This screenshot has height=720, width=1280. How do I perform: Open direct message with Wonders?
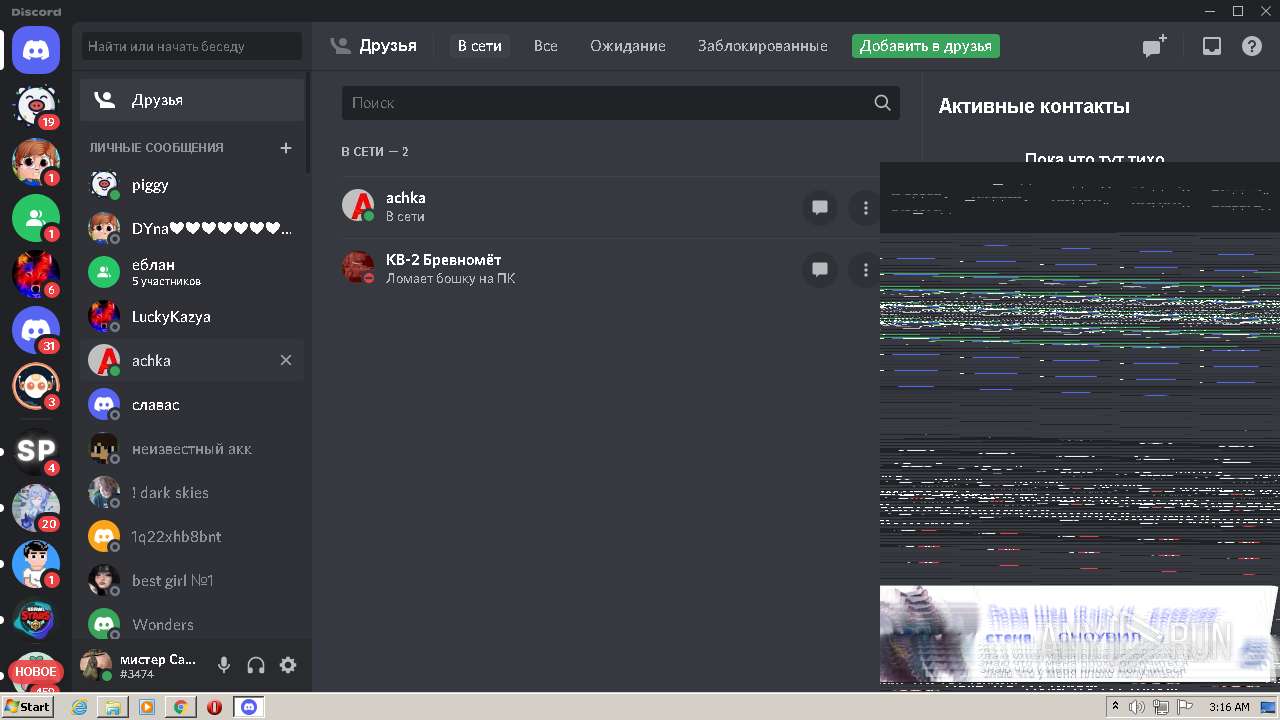pos(192,625)
